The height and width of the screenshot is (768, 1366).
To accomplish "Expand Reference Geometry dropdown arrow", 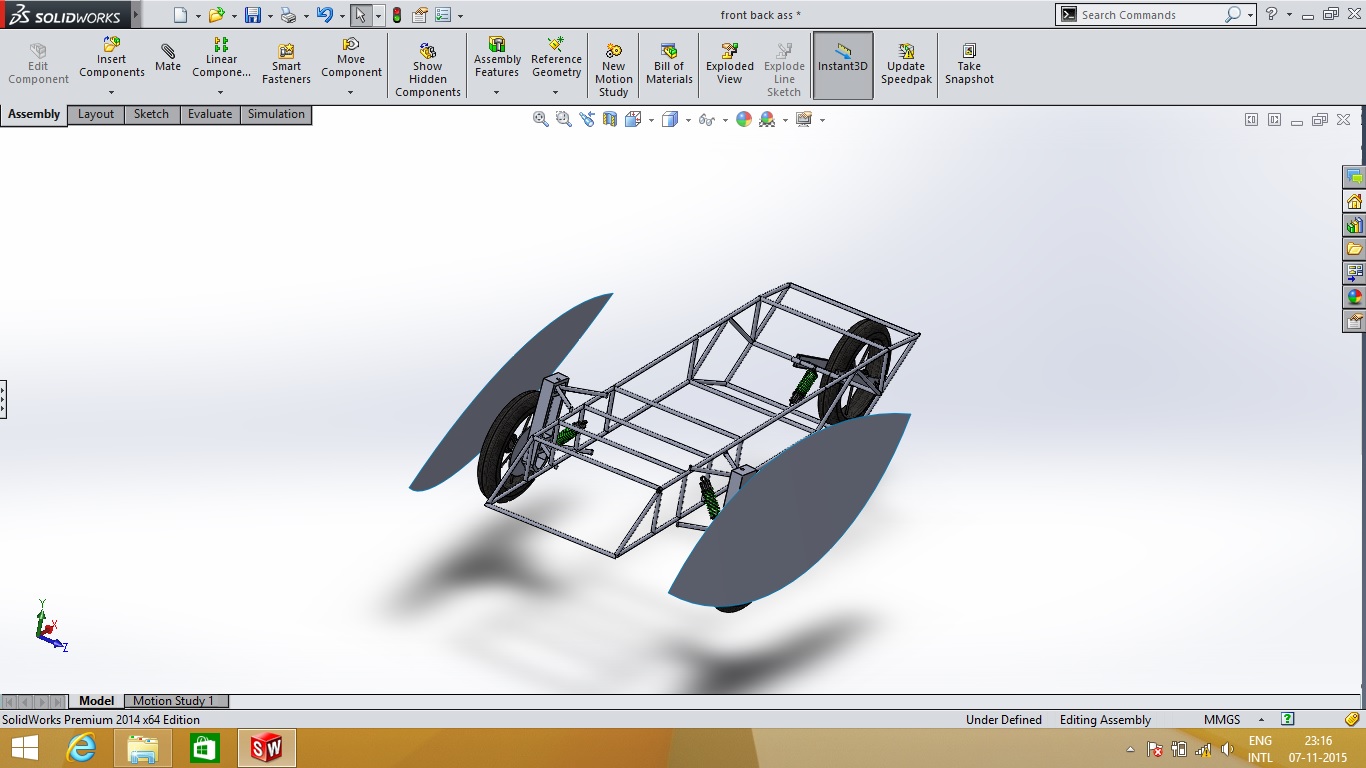I will (555, 93).
